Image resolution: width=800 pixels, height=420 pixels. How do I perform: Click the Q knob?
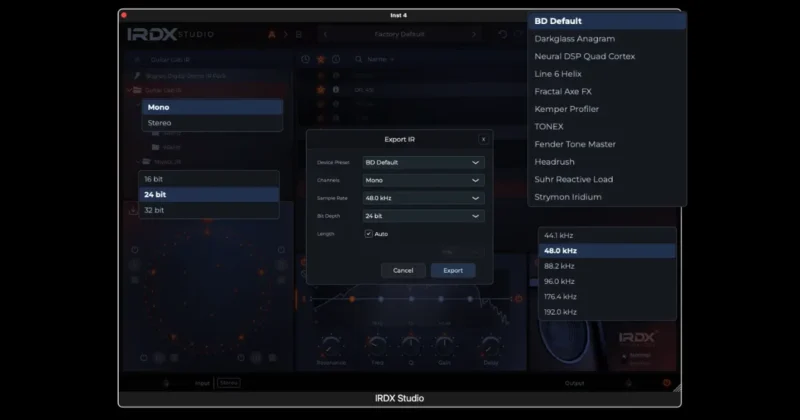point(411,347)
